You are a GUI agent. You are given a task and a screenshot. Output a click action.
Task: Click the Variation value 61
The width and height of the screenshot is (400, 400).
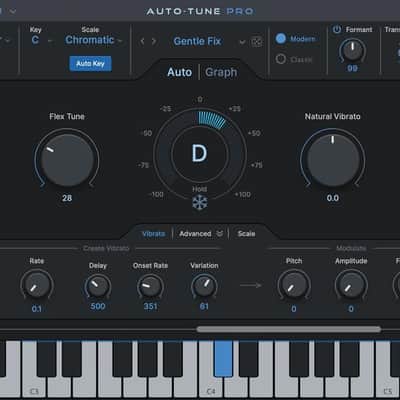(x=204, y=306)
